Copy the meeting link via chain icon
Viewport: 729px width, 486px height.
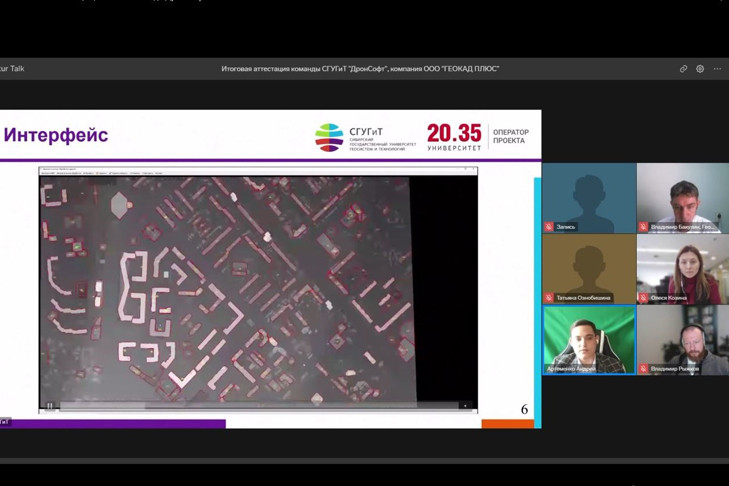(683, 69)
